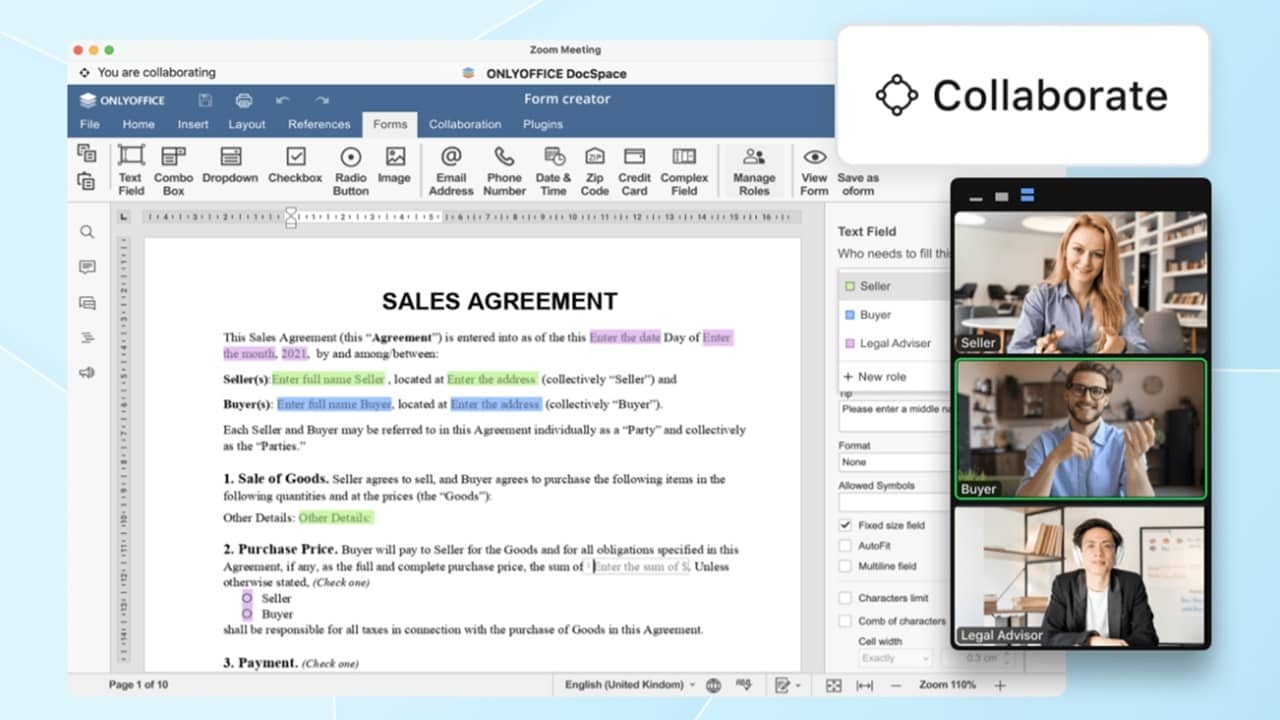Open the document language dropdown
The height and width of the screenshot is (720, 1280).
click(x=628, y=684)
